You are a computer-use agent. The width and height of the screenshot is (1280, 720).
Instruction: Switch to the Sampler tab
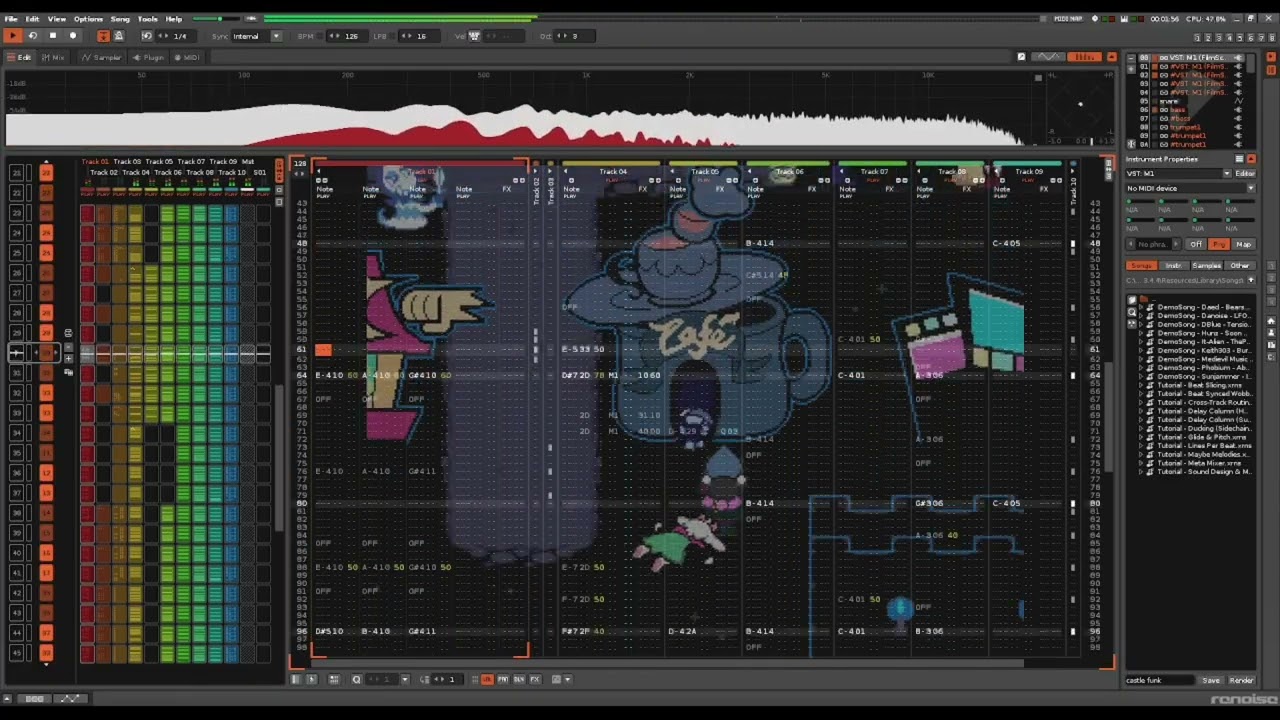coord(102,57)
